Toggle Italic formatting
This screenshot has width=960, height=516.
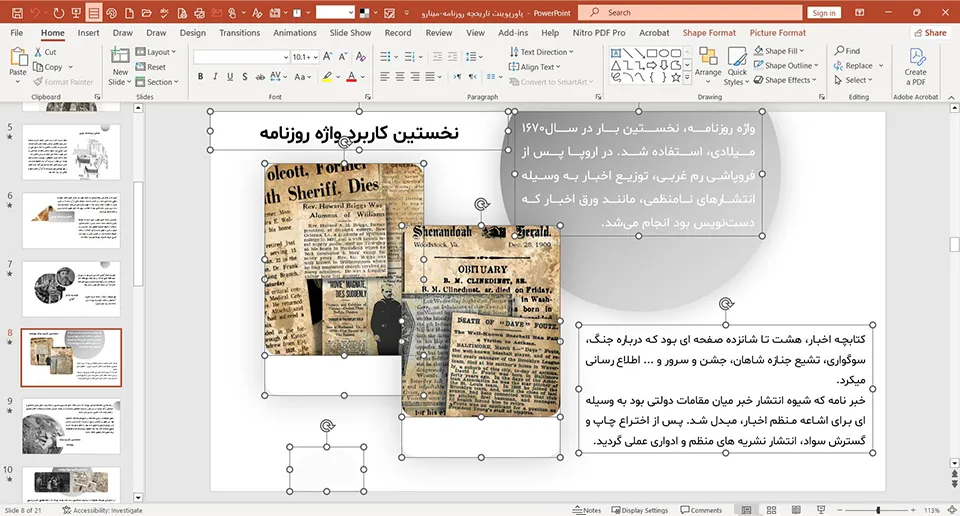215,77
